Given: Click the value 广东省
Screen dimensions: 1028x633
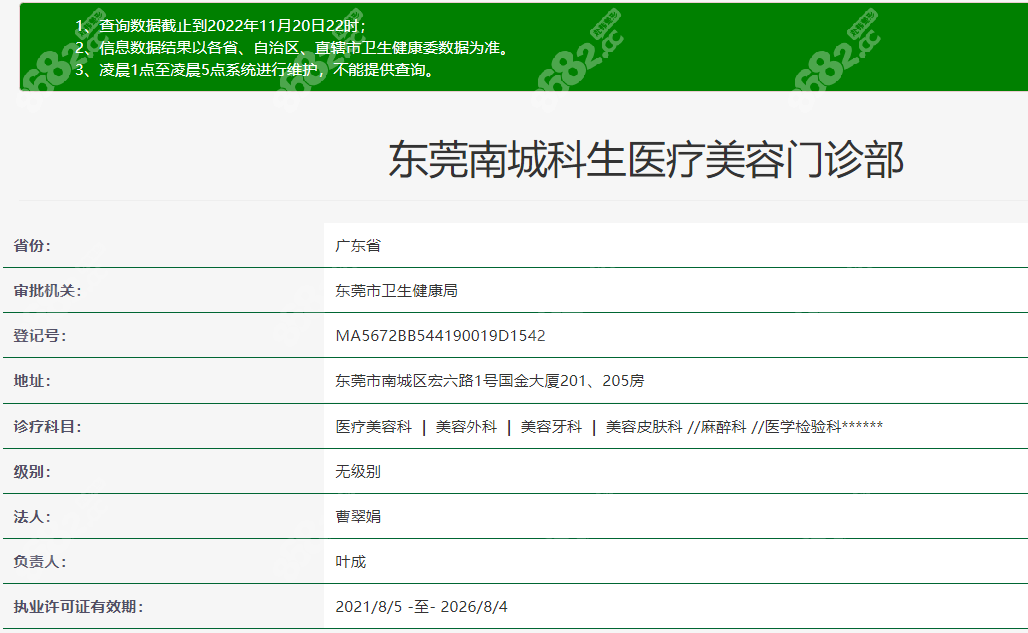Looking at the screenshot, I should 358,246.
